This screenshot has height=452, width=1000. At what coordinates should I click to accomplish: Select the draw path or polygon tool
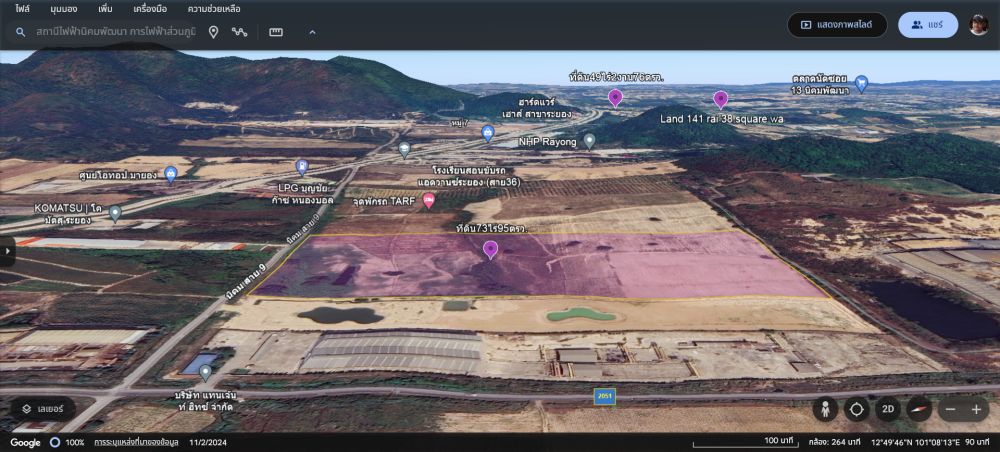240,32
